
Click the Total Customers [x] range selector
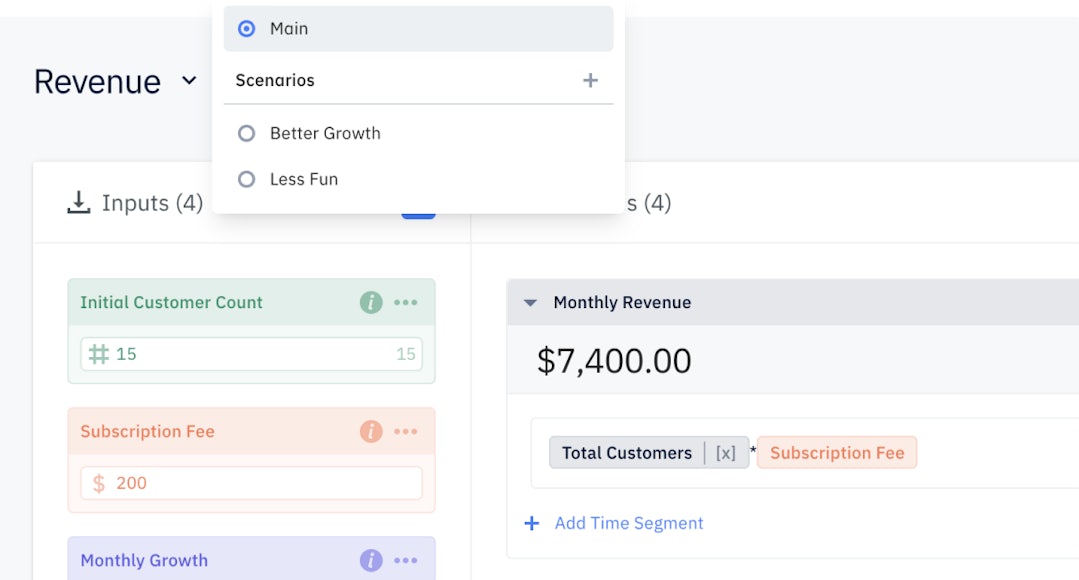pos(725,453)
